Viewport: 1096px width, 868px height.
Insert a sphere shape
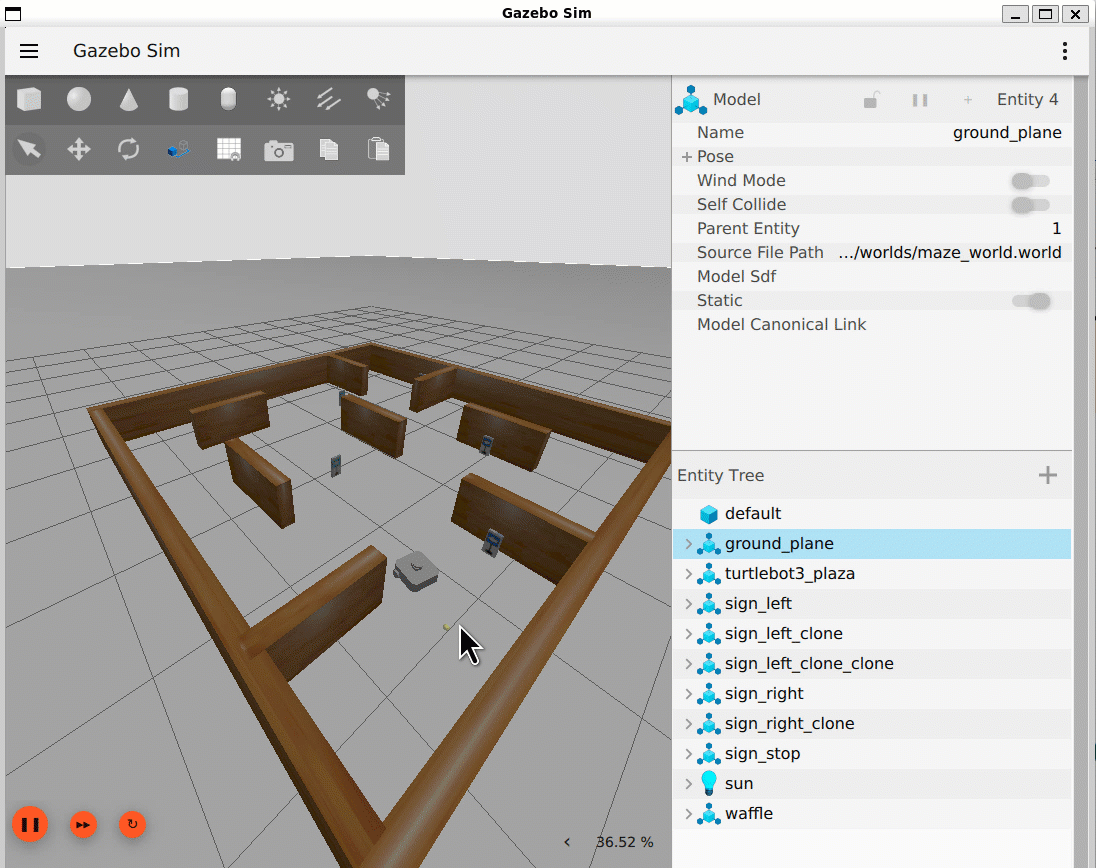click(79, 99)
